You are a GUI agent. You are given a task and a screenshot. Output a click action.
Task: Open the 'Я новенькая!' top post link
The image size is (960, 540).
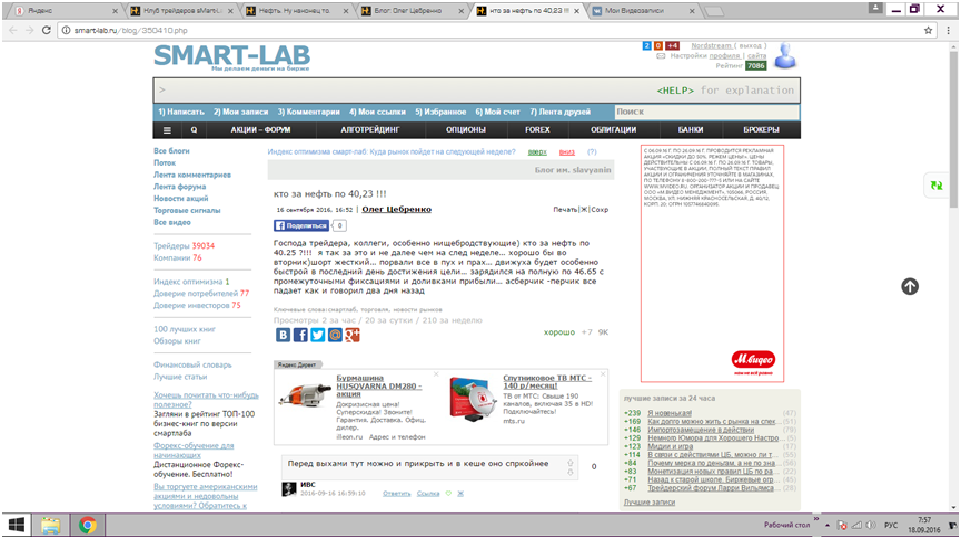click(669, 413)
